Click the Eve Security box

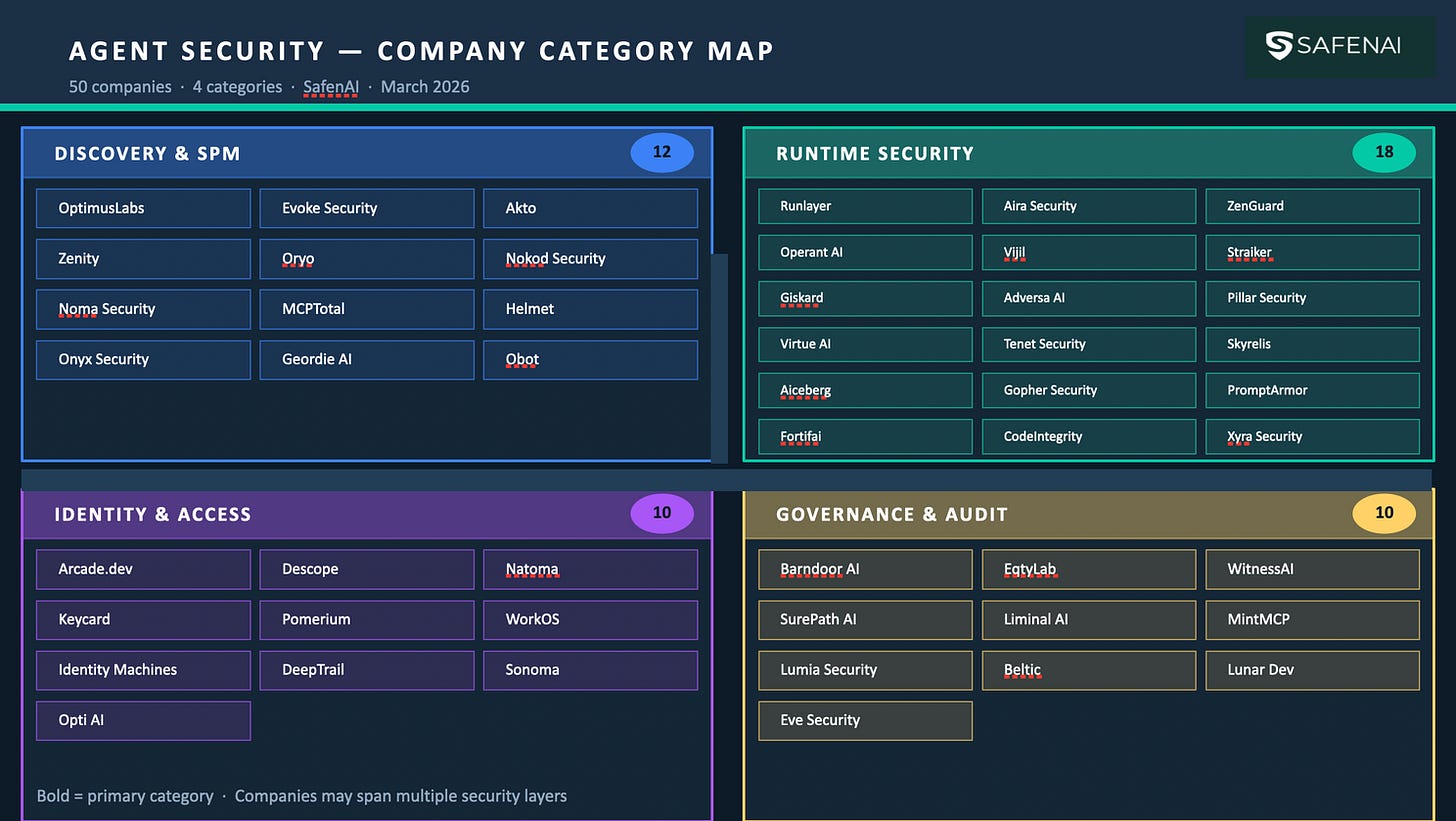click(x=865, y=721)
